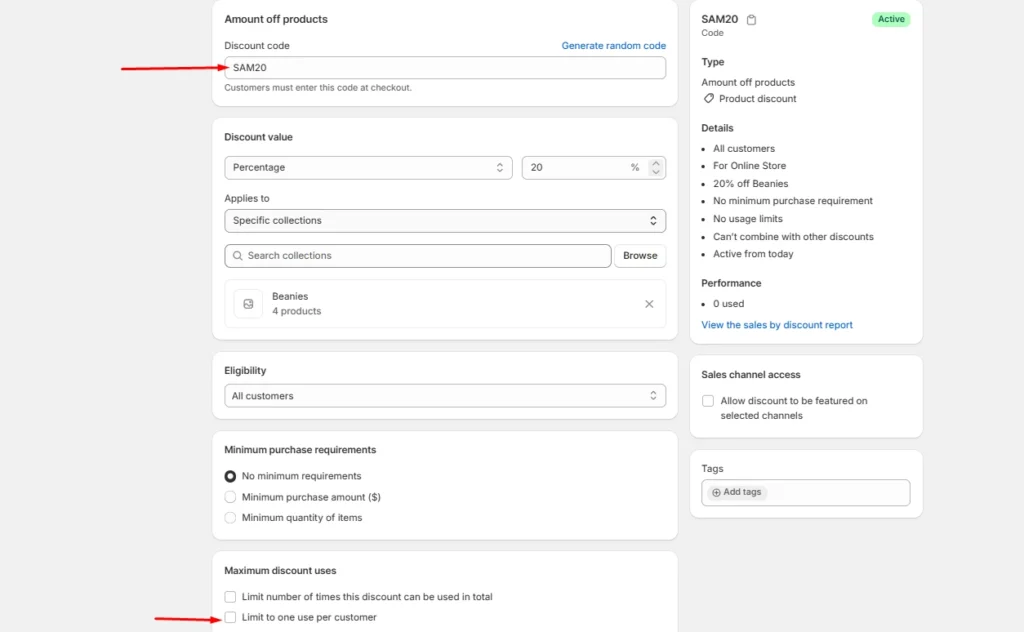The width and height of the screenshot is (1024, 632).
Task: Click the 'Customers must enter this code' hint
Action: (318, 87)
